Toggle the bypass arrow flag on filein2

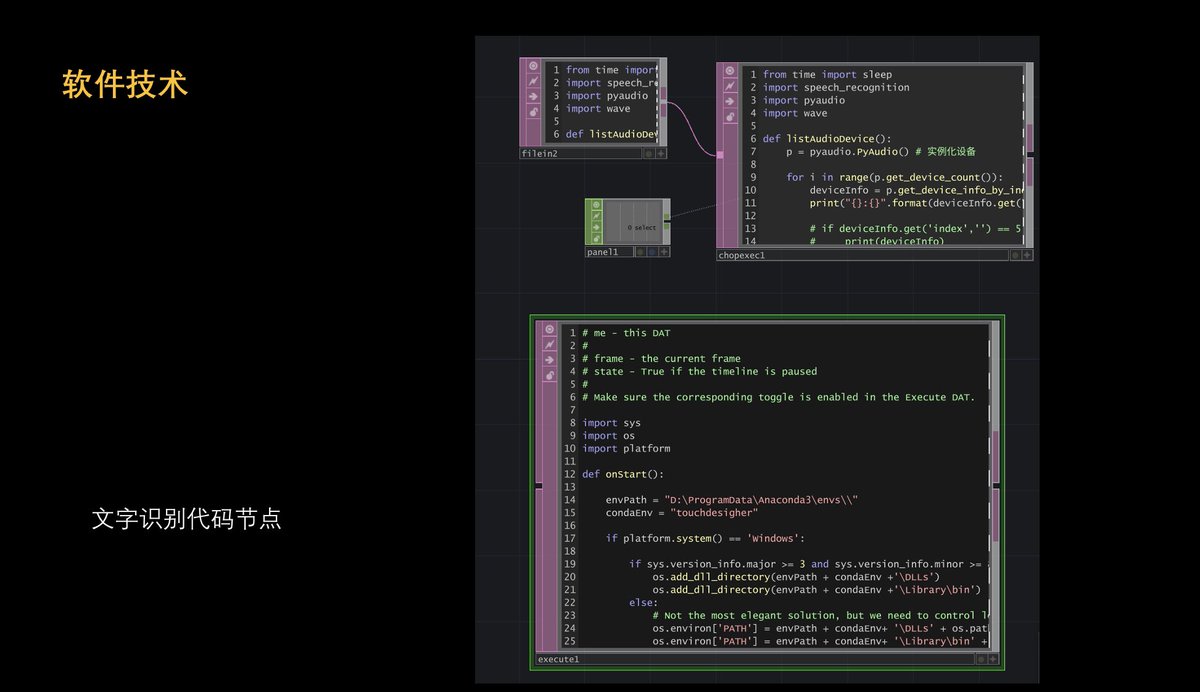(x=533, y=97)
